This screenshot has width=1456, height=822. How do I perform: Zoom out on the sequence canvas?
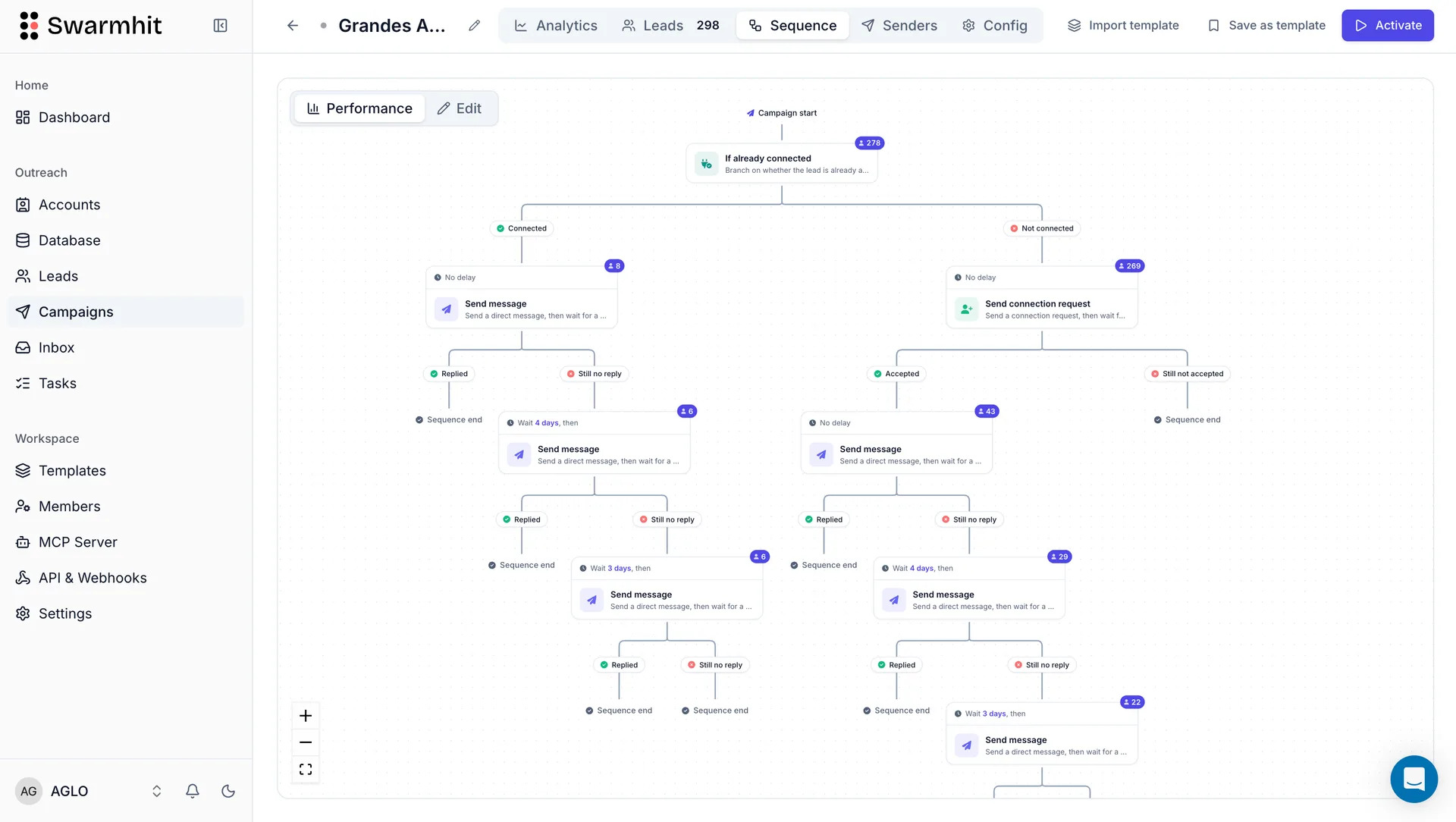[x=306, y=742]
